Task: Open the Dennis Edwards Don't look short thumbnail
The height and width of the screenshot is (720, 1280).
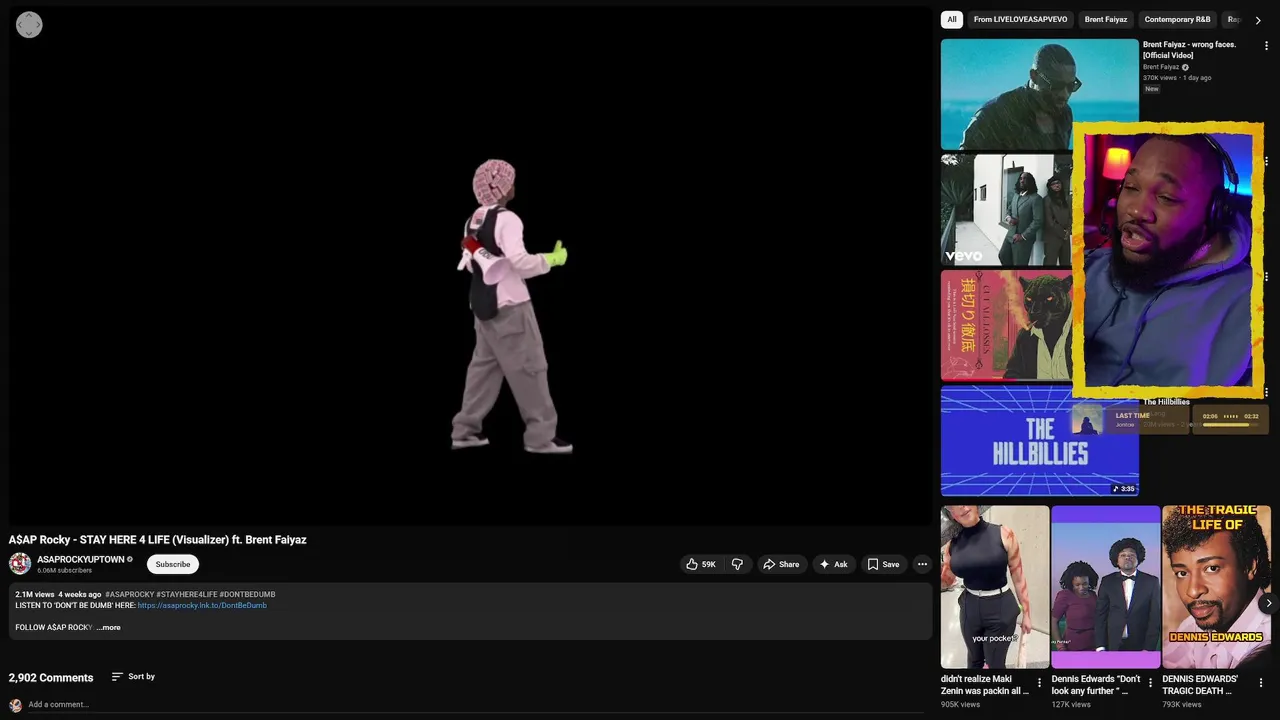Action: click(1106, 587)
